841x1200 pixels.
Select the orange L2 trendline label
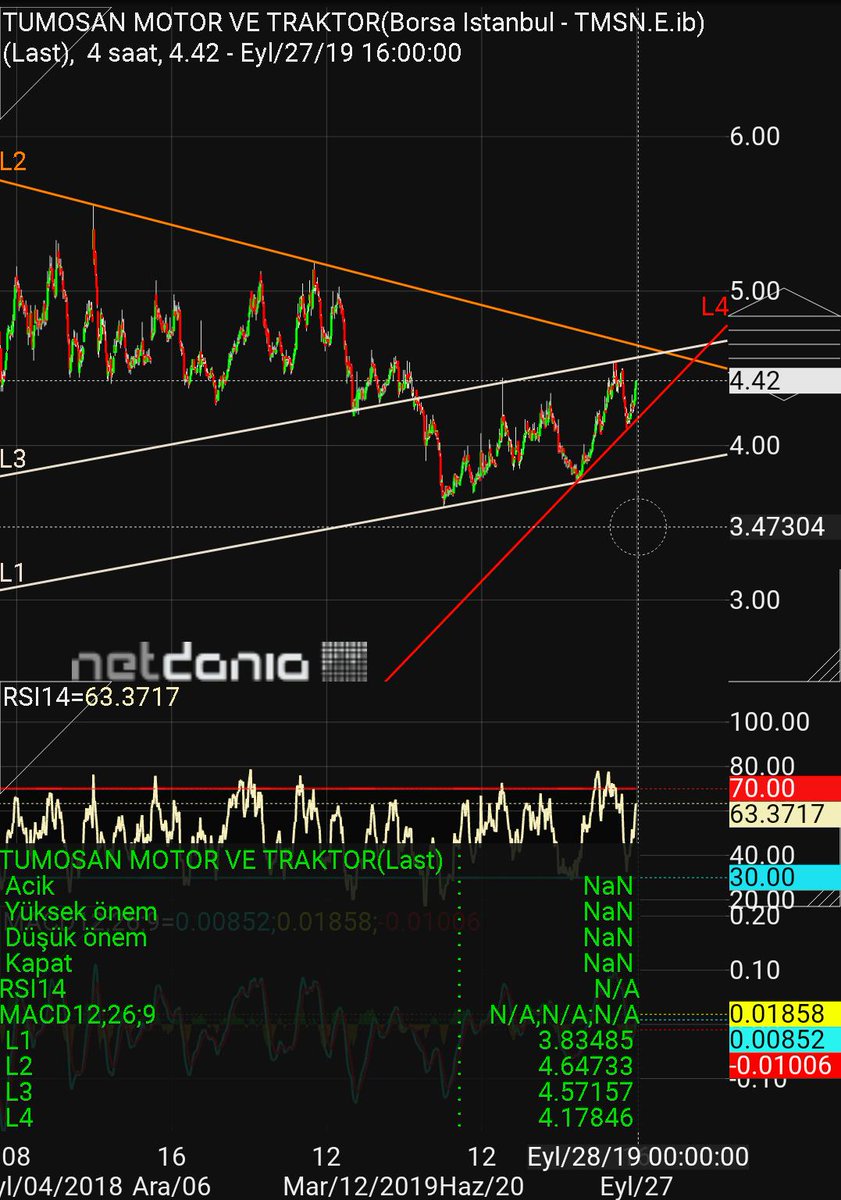click(13, 160)
